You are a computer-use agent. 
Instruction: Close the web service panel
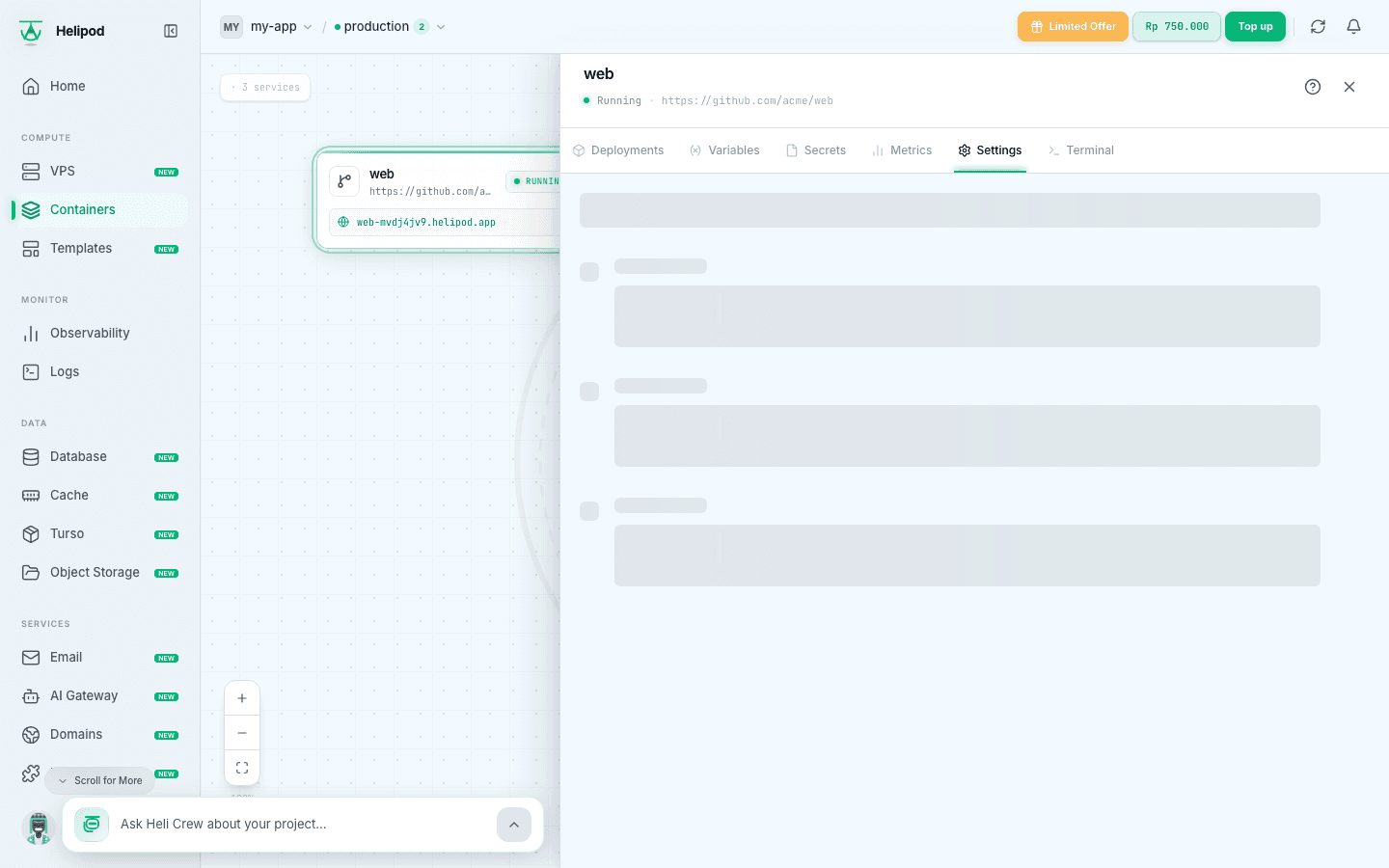click(x=1349, y=87)
